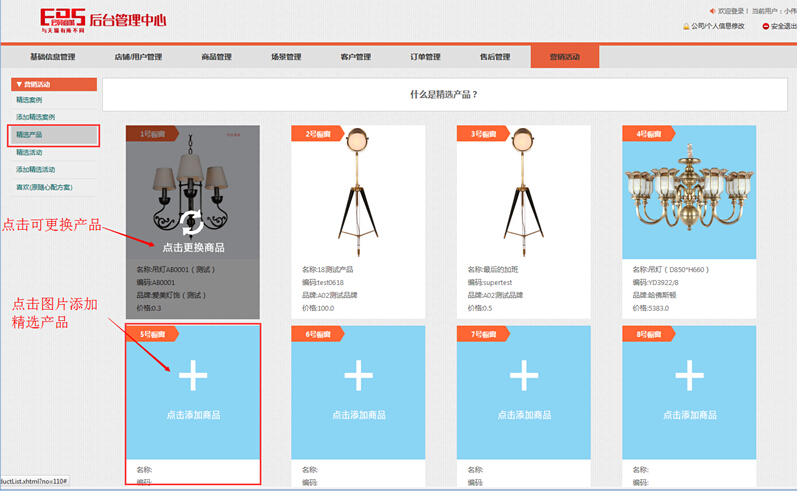Click the text 价格:0.5
Image resolution: width=797 pixels, height=491 pixels.
[x=480, y=308]
